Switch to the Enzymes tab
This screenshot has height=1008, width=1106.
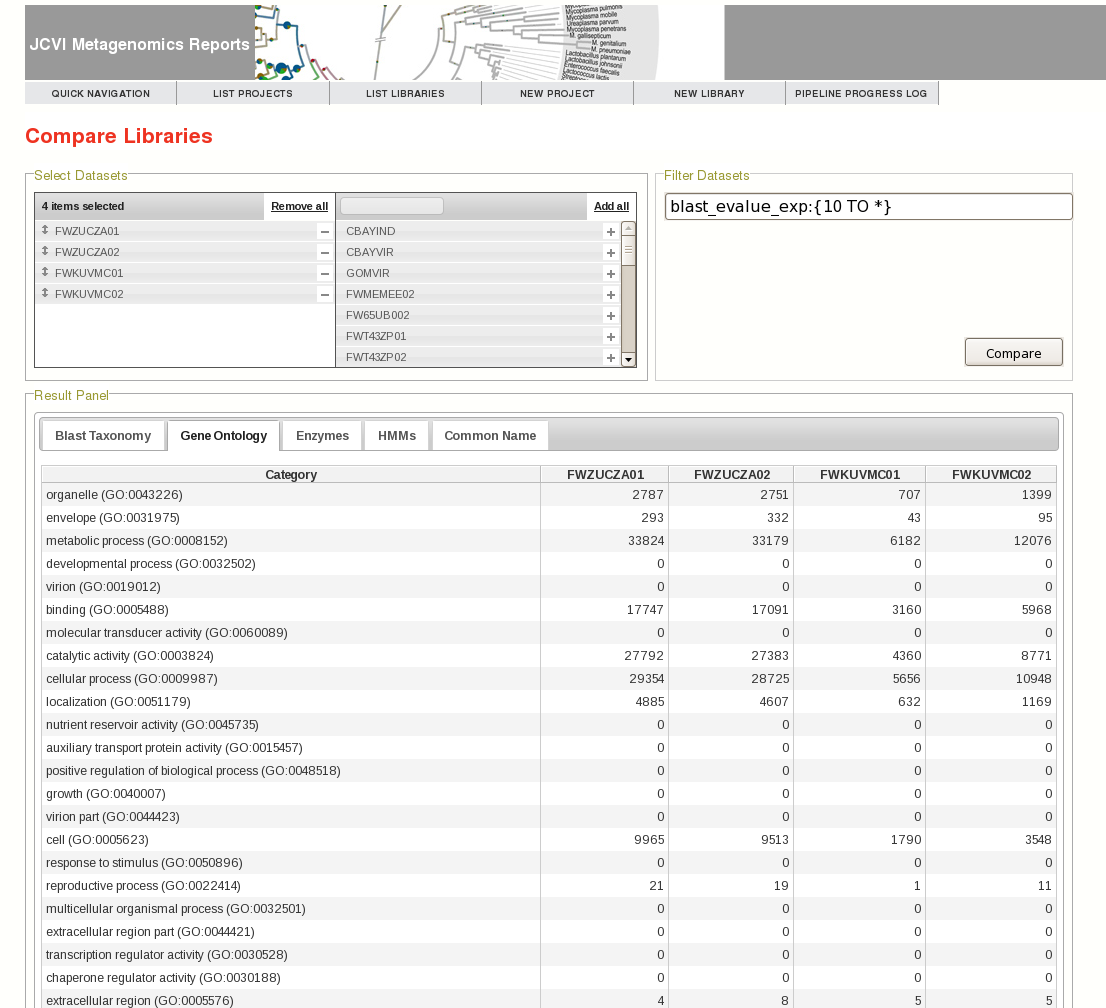click(x=322, y=436)
